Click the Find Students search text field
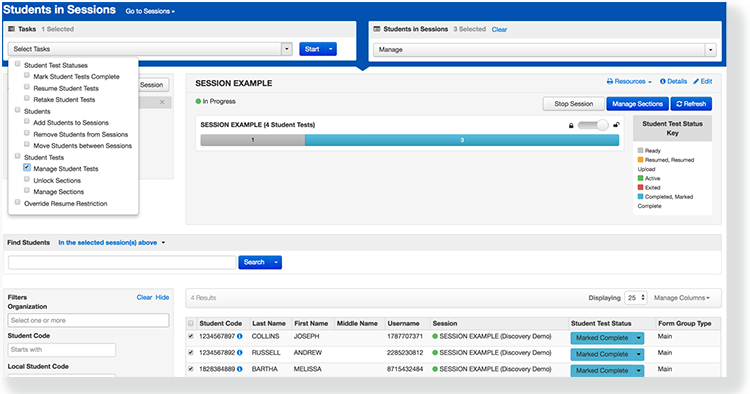Screen dimensions: 750x394 122,262
